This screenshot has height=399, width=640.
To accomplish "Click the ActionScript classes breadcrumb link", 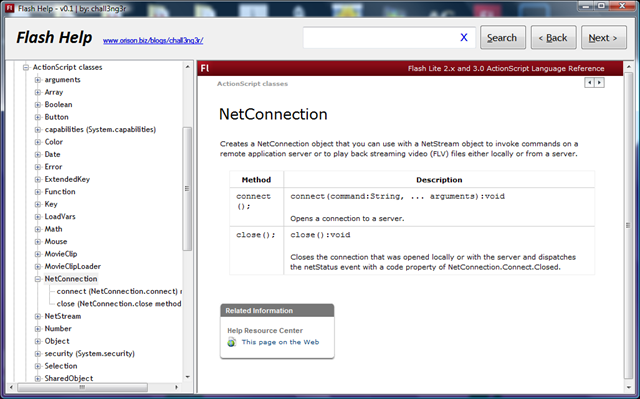I will point(252,84).
